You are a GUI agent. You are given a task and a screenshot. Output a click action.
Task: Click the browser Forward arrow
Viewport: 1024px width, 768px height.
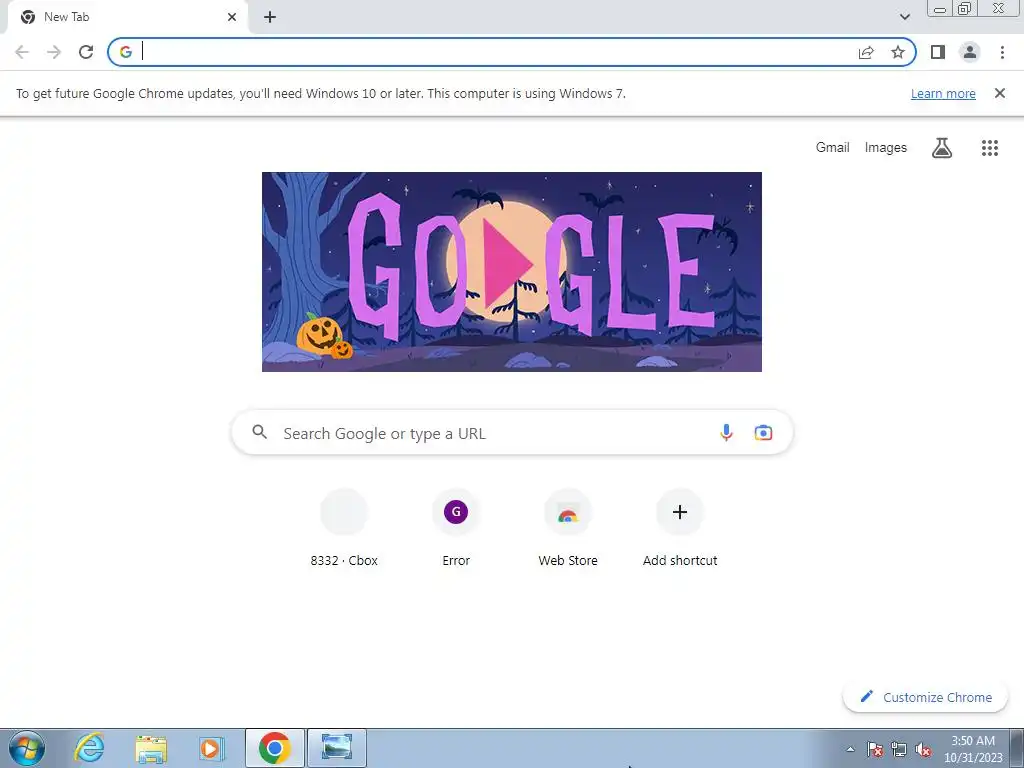click(x=54, y=52)
